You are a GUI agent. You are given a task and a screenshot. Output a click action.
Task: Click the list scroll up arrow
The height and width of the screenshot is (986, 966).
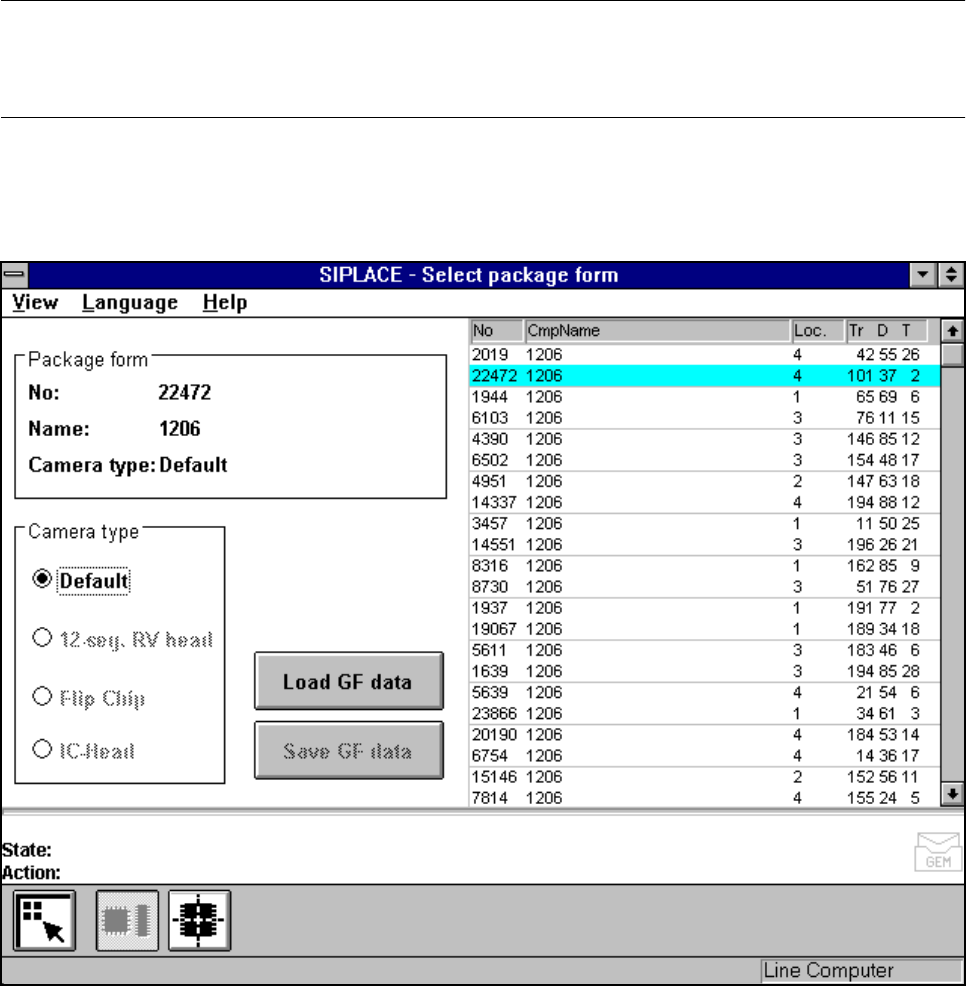pos(952,331)
